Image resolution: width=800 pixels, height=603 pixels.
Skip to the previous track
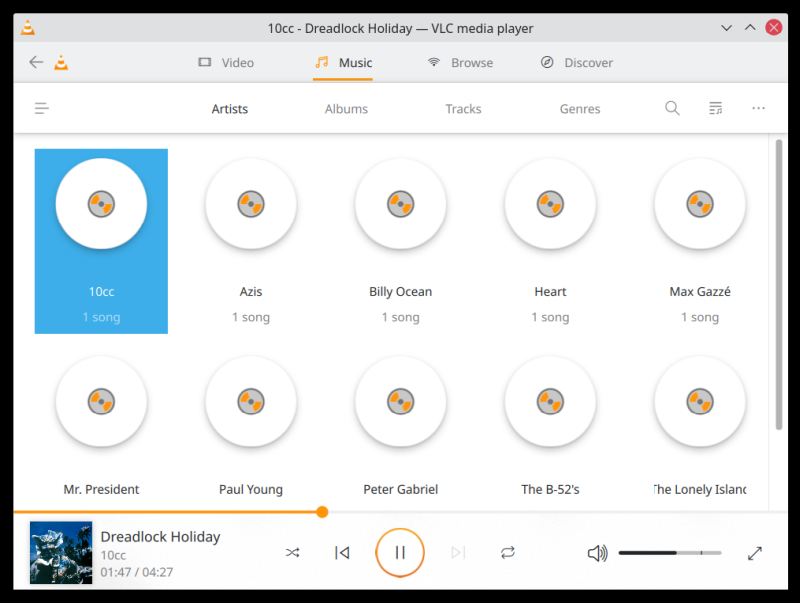(x=342, y=552)
